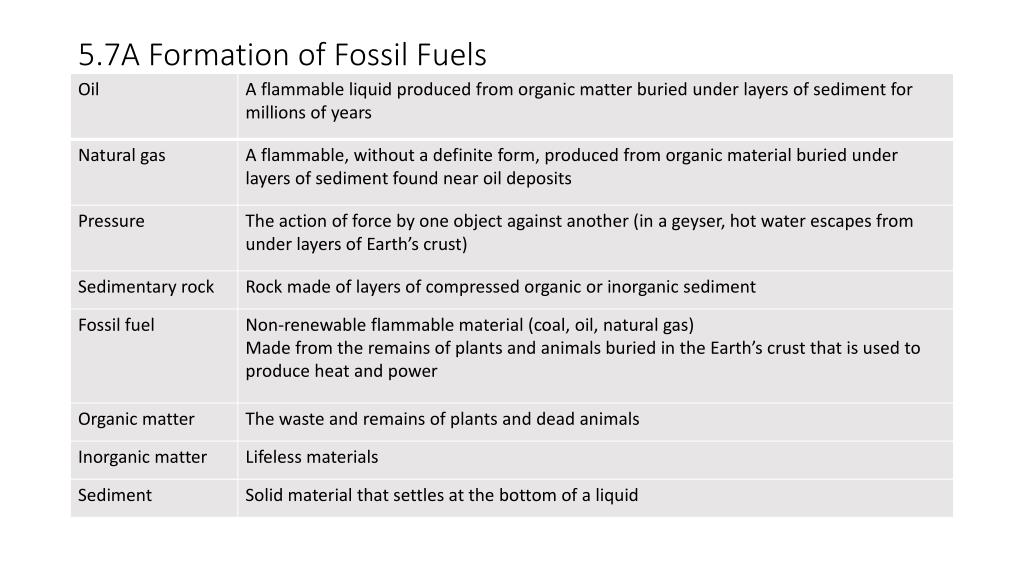Click the Oil definition about flammable liquid

pyautogui.click(x=579, y=101)
